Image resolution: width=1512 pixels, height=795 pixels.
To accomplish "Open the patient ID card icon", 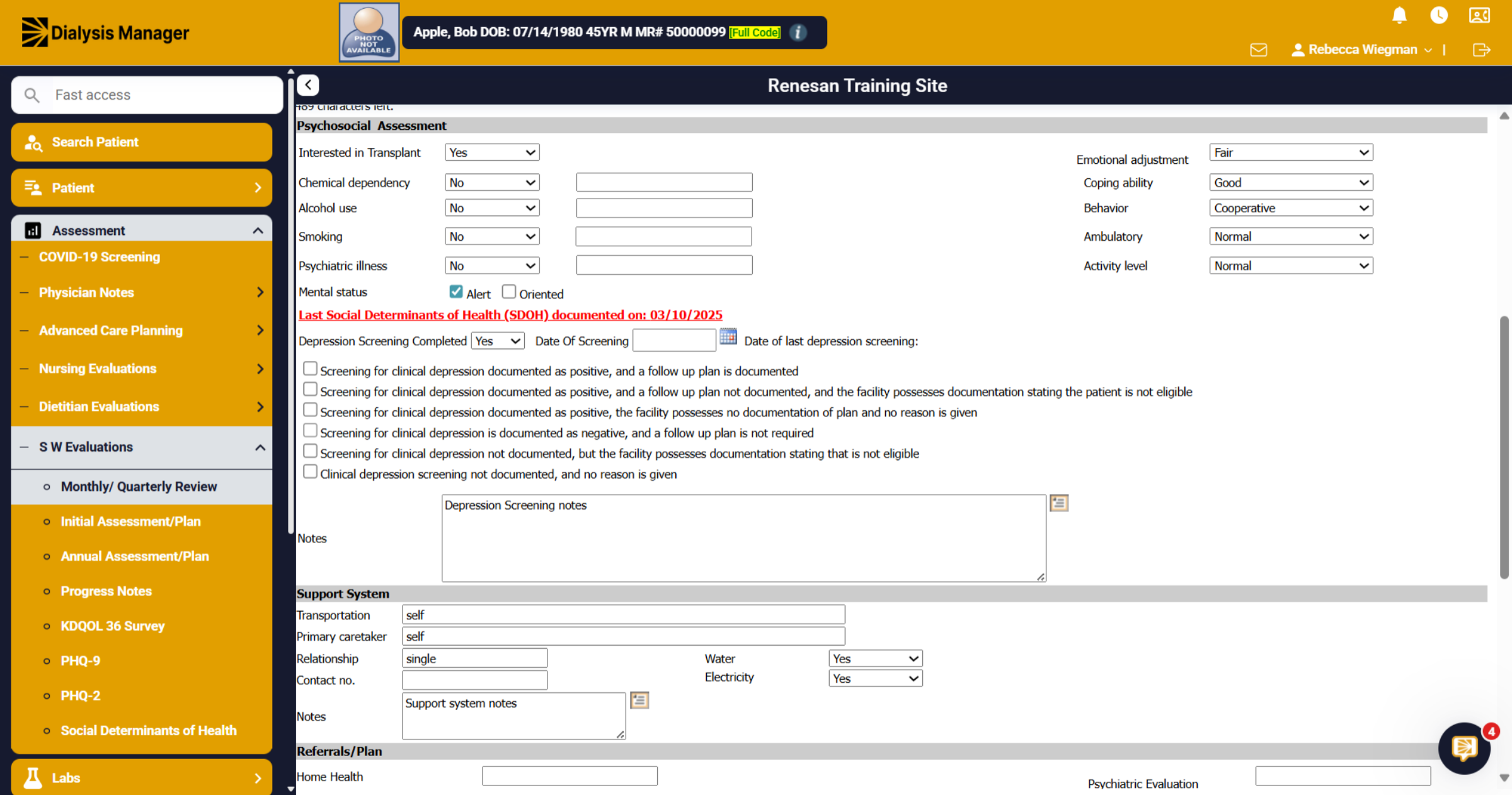I will (x=1479, y=15).
